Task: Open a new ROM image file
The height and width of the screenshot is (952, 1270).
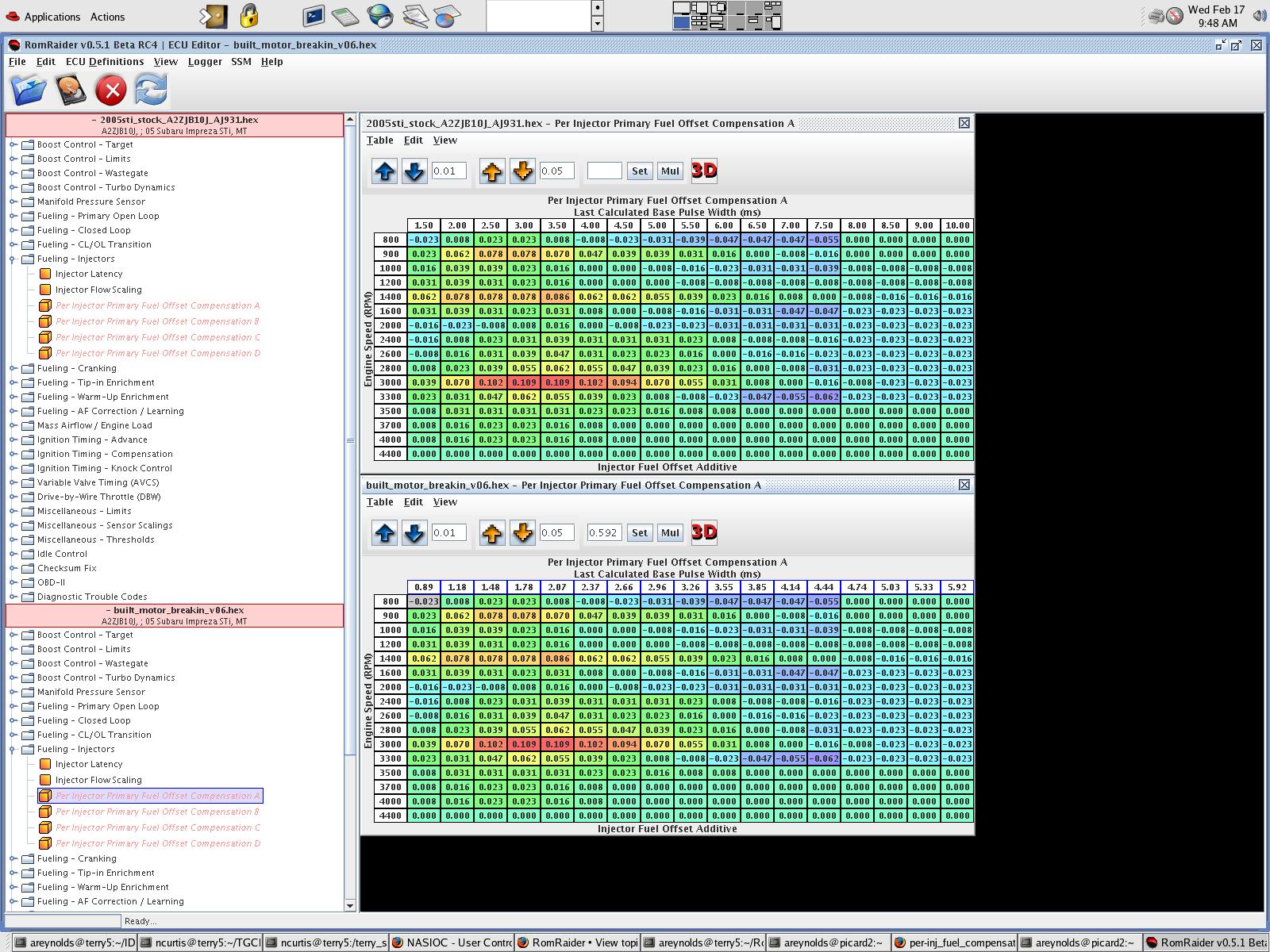Action: (x=29, y=90)
